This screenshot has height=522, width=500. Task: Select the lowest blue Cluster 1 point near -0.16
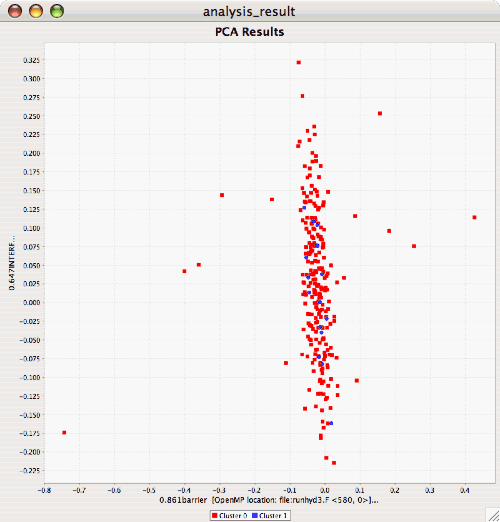(x=331, y=423)
